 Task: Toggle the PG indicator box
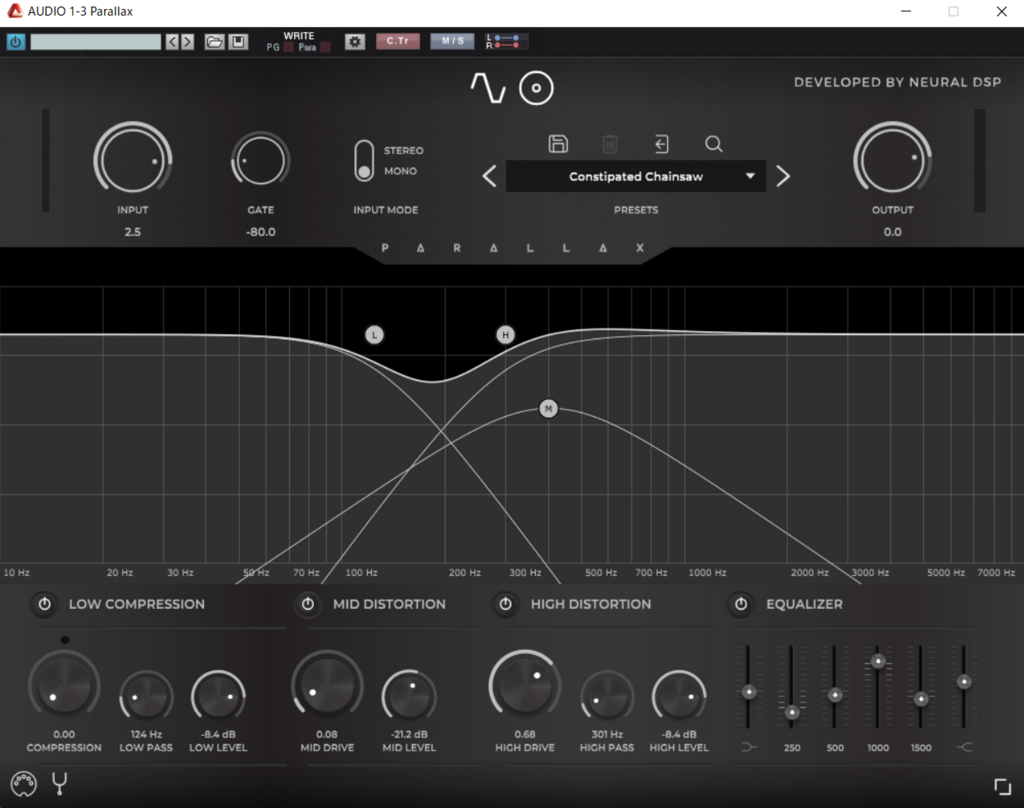[x=289, y=47]
